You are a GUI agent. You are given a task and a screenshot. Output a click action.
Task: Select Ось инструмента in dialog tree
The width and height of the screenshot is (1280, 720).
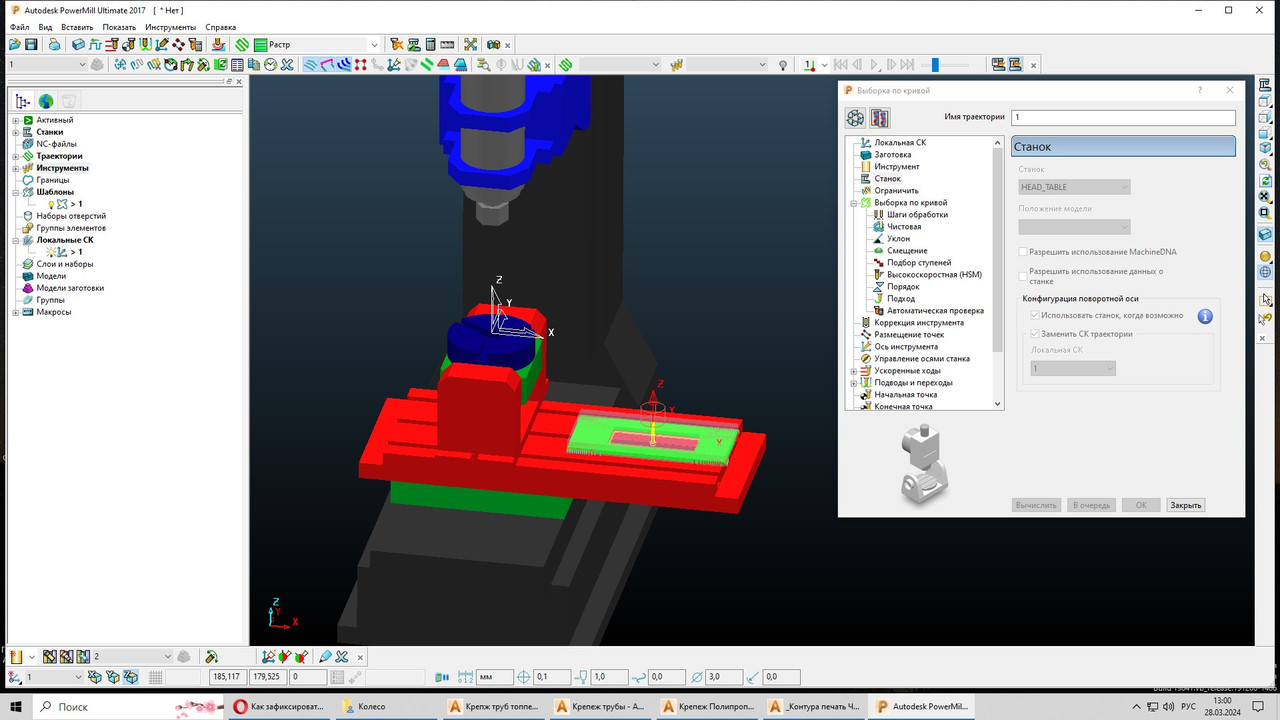tap(906, 347)
